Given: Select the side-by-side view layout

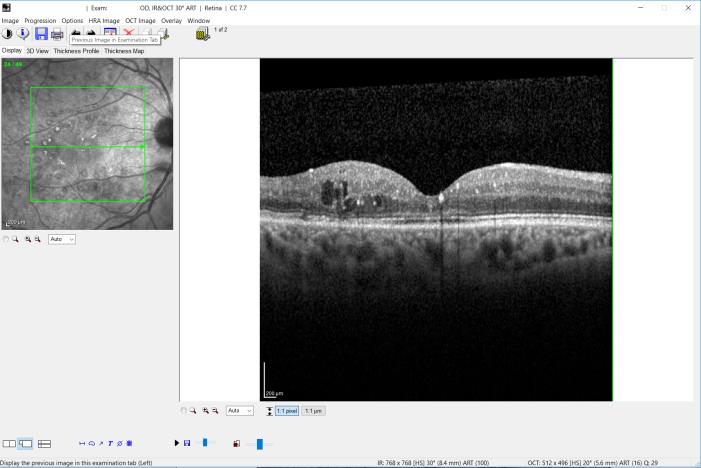Looking at the screenshot, I should click(9, 443).
